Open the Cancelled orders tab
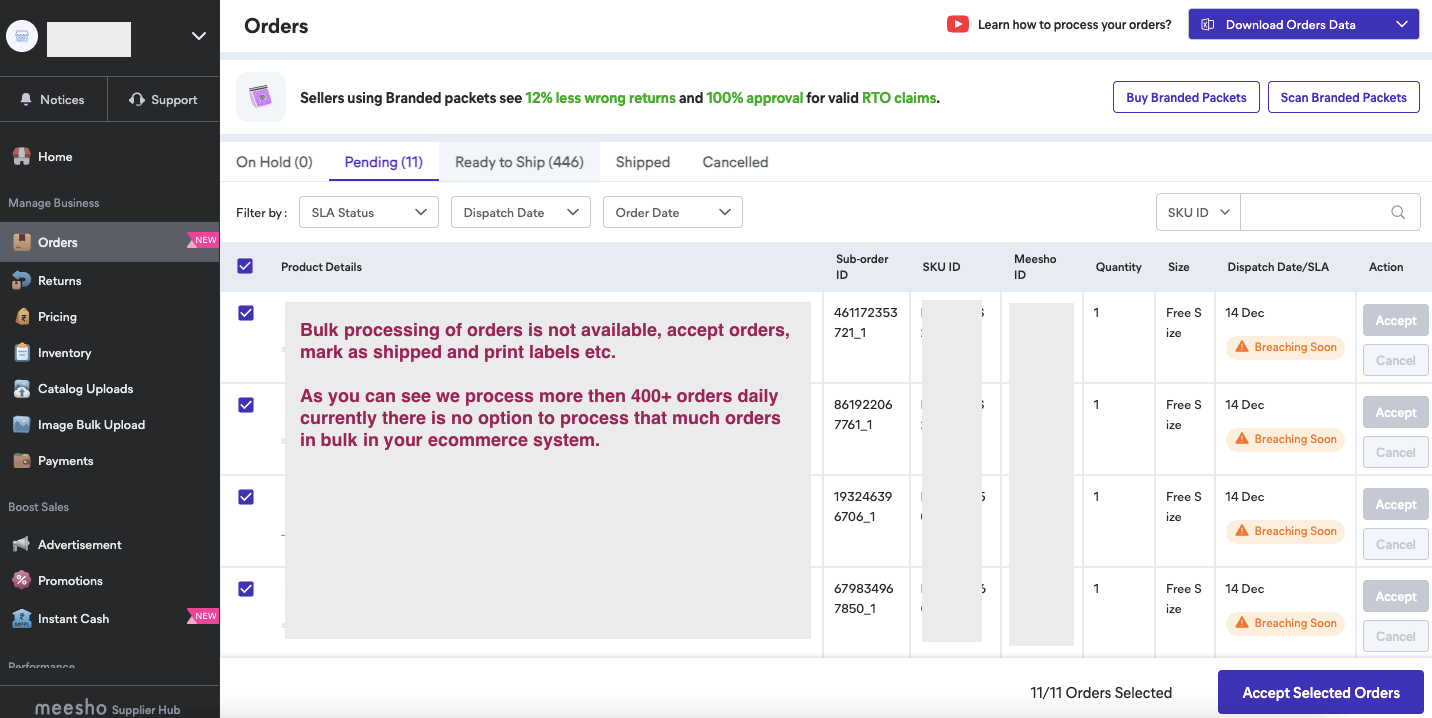This screenshot has height=718, width=1432. [735, 162]
